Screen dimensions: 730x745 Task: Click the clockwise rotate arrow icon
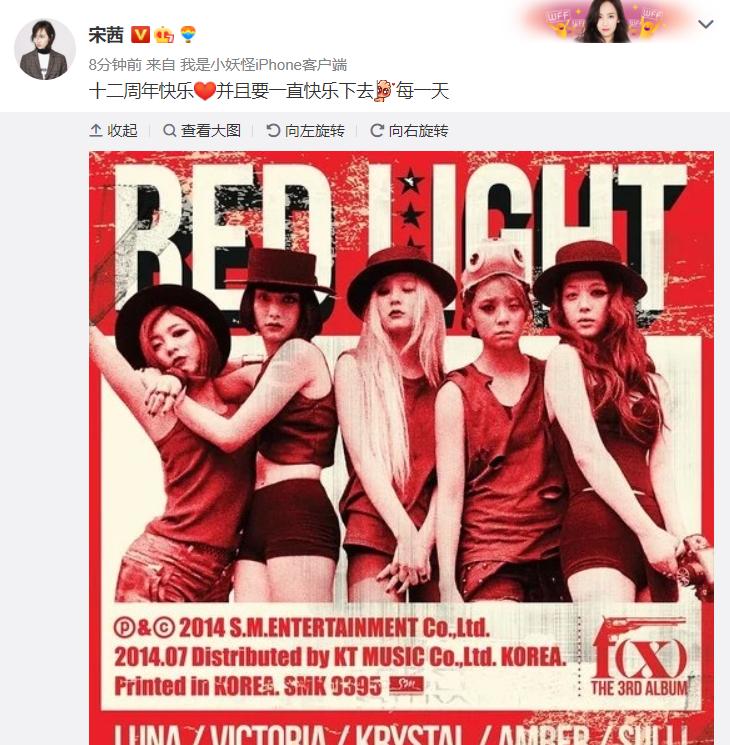(377, 130)
